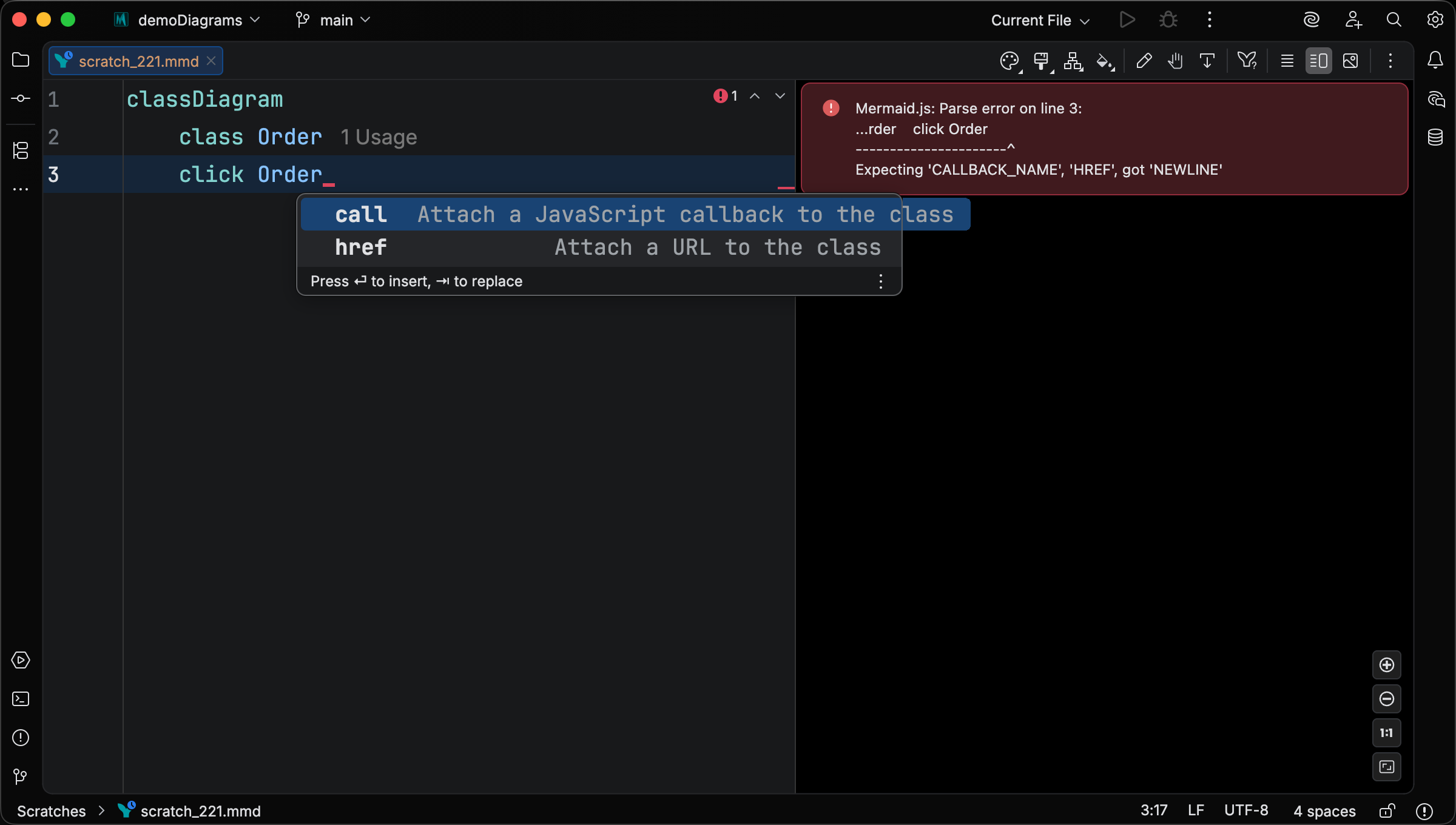Open the Database tool window icon
This screenshot has width=1456, height=825.
(1435, 137)
